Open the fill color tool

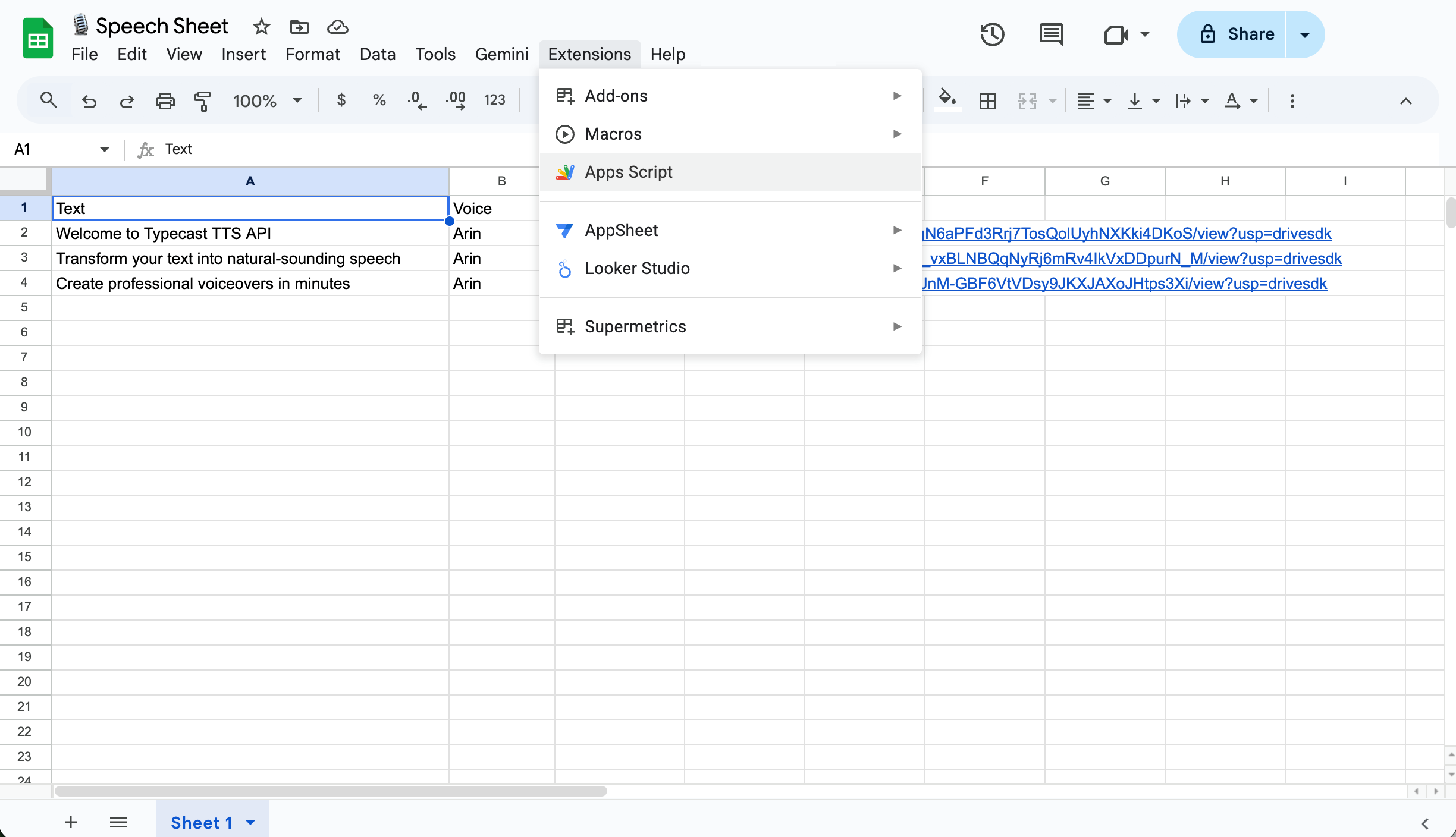click(947, 100)
